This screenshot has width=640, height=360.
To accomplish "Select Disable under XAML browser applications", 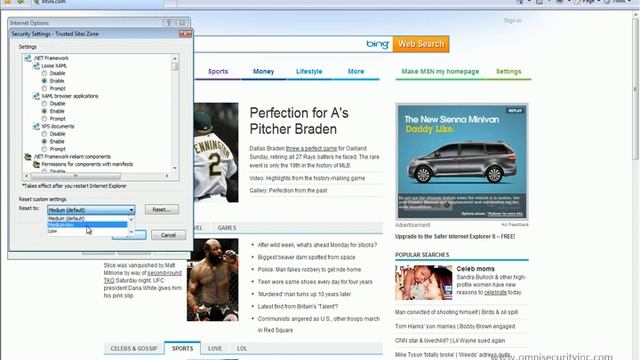I will pyautogui.click(x=44, y=104).
